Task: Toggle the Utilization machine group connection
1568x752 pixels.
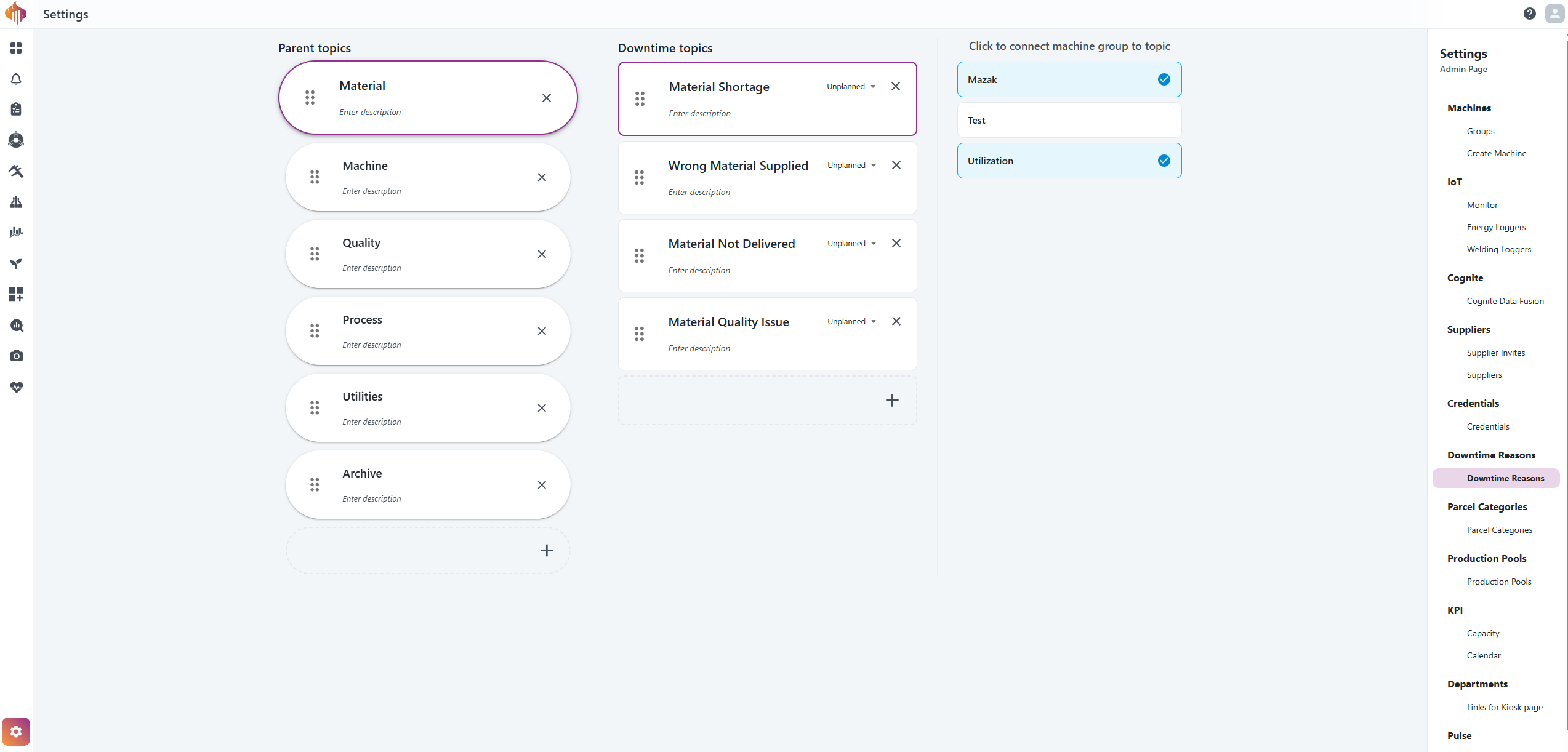Action: click(1069, 161)
